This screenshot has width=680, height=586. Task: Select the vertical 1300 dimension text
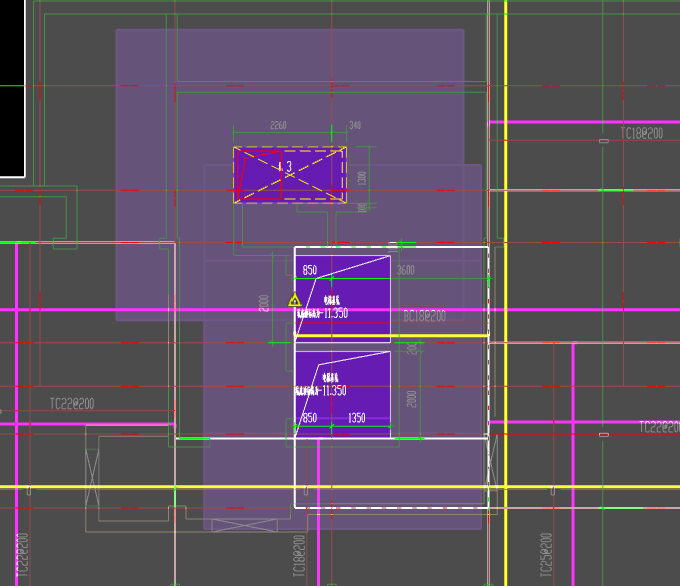(x=362, y=178)
